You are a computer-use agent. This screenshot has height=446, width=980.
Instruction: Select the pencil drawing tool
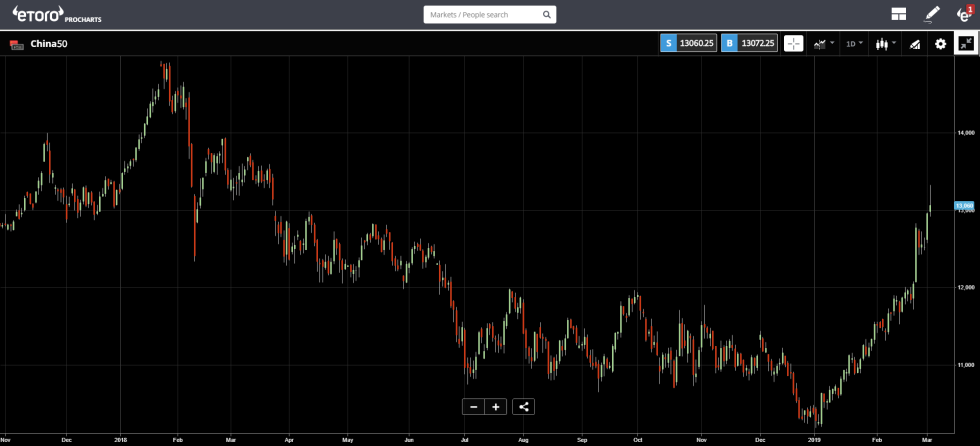pyautogui.click(x=932, y=14)
